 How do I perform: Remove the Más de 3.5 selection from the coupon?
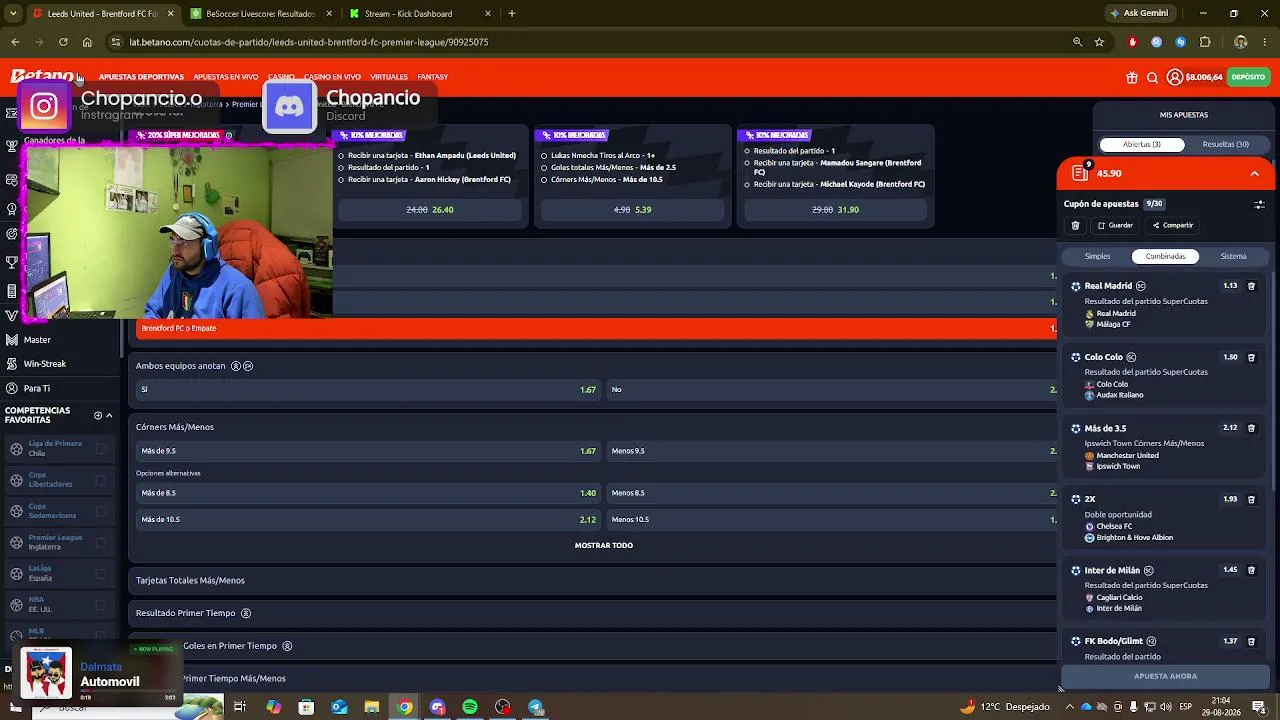click(1251, 428)
